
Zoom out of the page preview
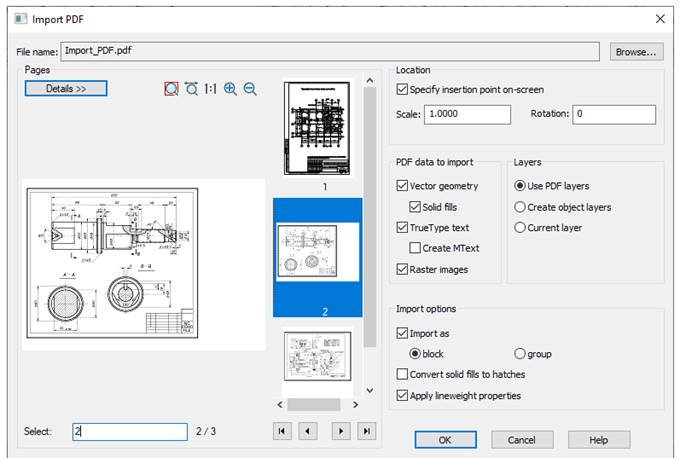coord(250,88)
